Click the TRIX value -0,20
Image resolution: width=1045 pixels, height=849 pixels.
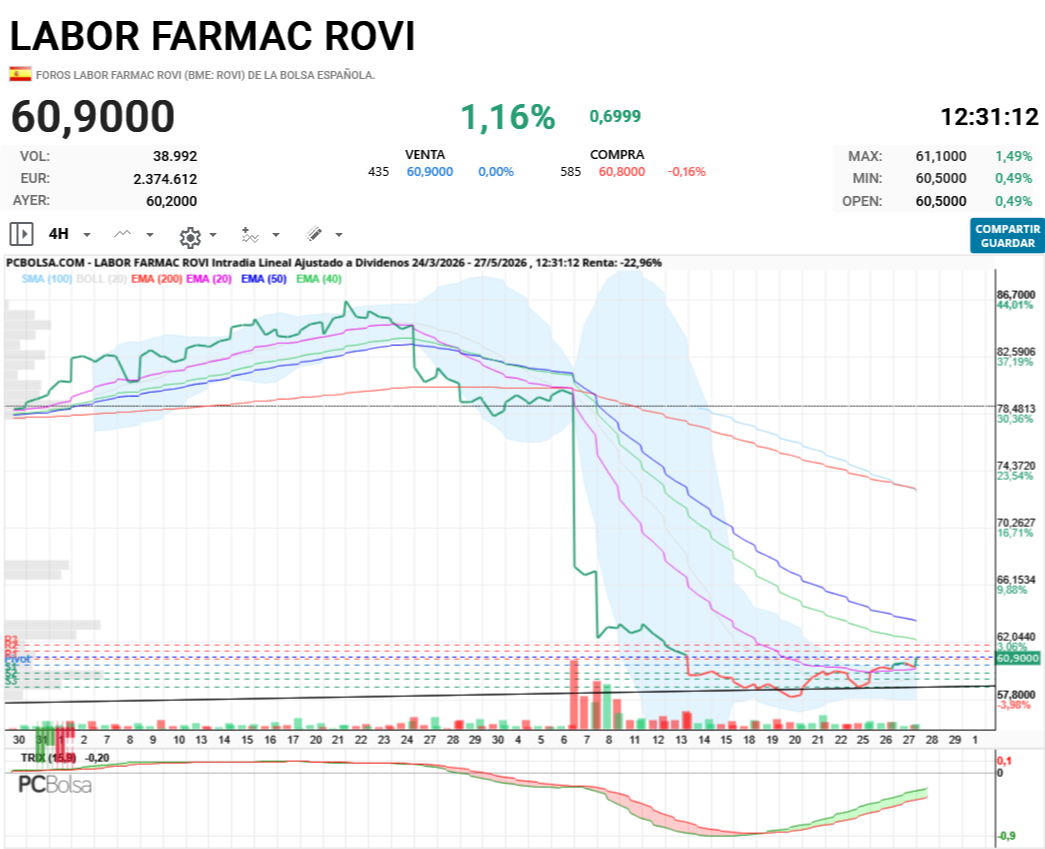(x=97, y=758)
